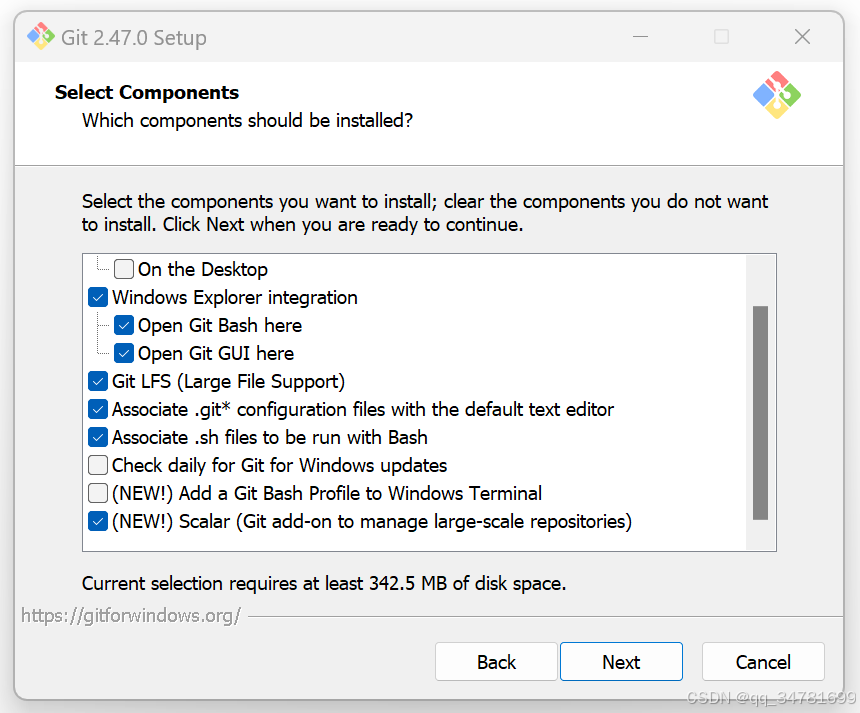Viewport: 860px width, 713px height.
Task: Uncheck Open Git Bash here
Action: (x=124, y=325)
